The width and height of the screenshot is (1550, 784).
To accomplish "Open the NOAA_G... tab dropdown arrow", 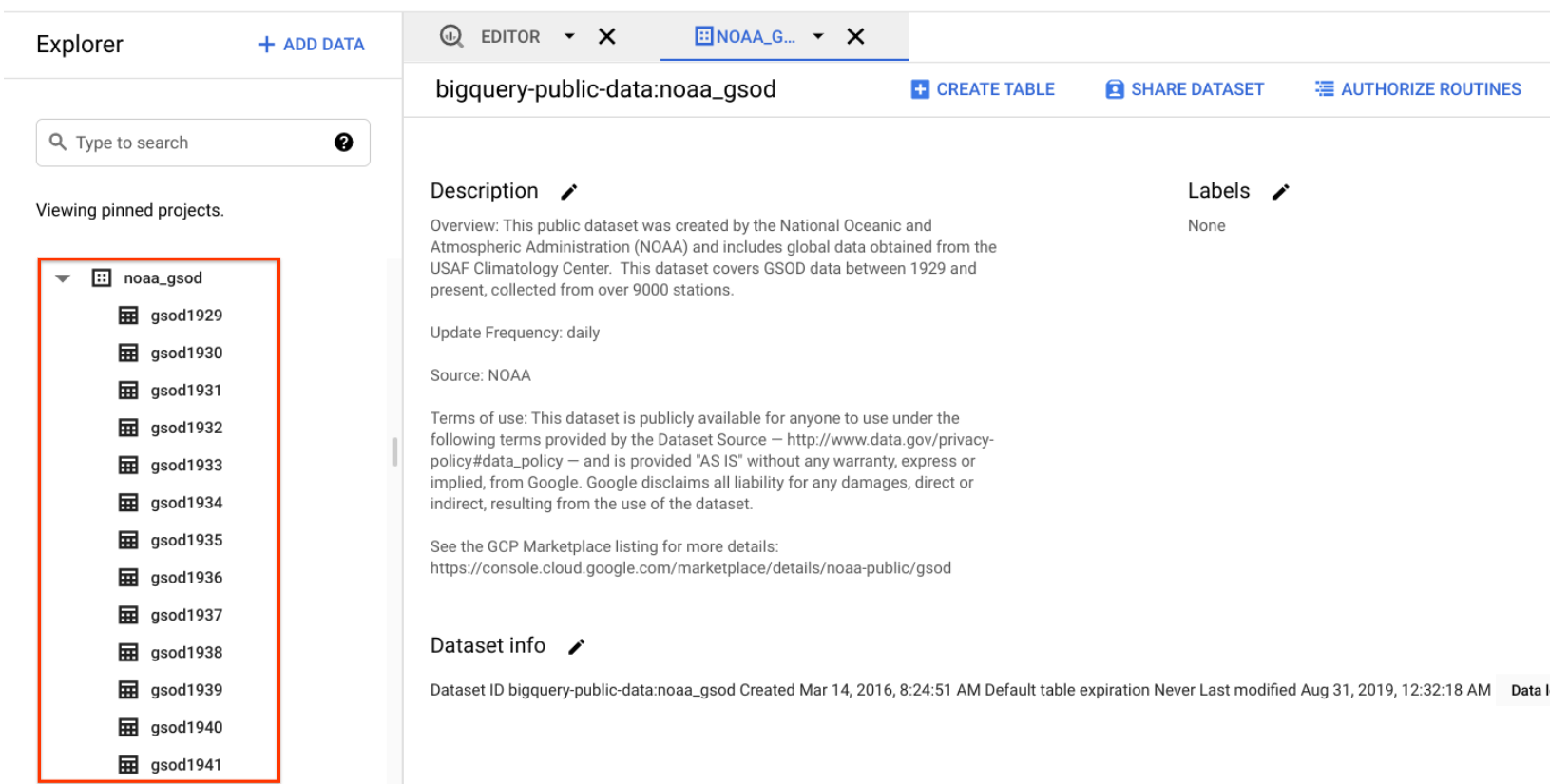I will (818, 36).
